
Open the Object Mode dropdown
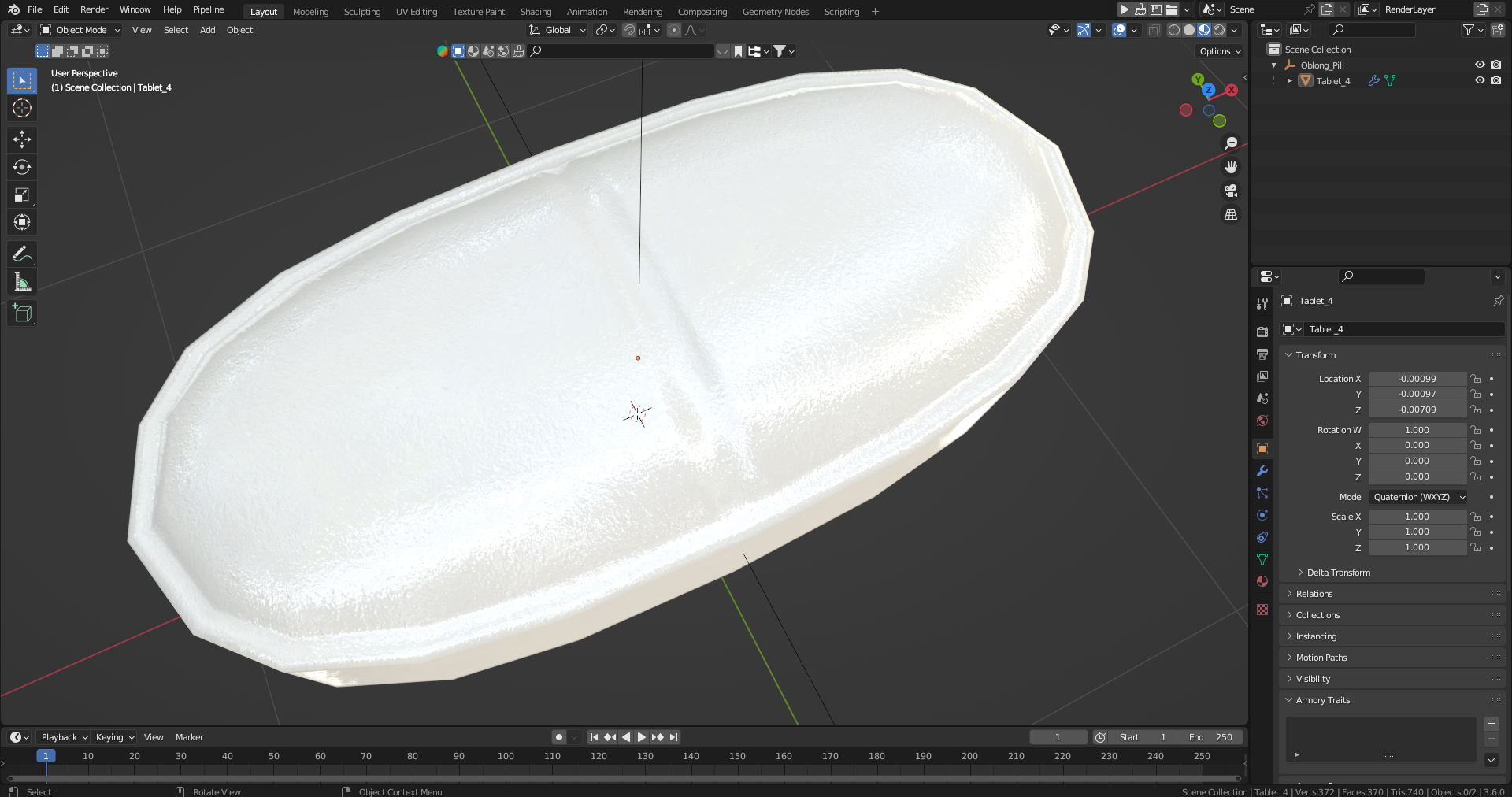pyautogui.click(x=80, y=30)
